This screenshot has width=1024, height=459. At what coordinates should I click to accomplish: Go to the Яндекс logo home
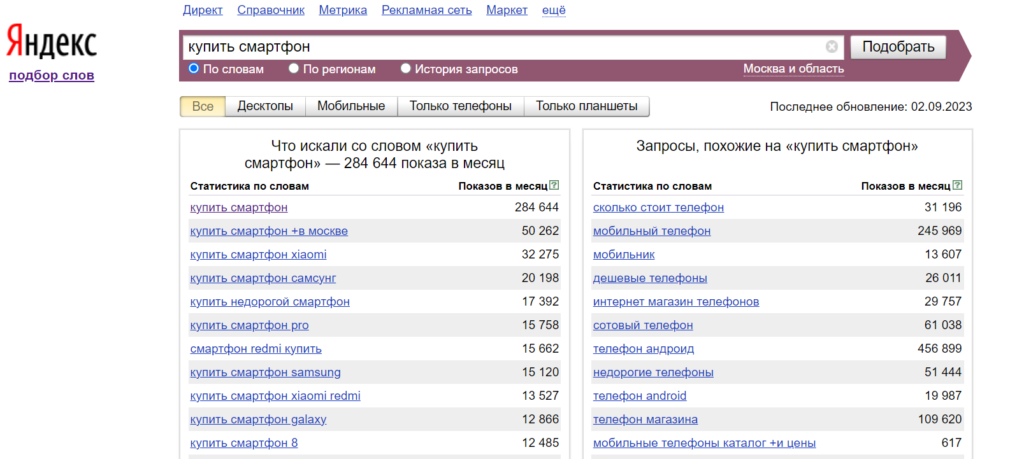pyautogui.click(x=52, y=43)
